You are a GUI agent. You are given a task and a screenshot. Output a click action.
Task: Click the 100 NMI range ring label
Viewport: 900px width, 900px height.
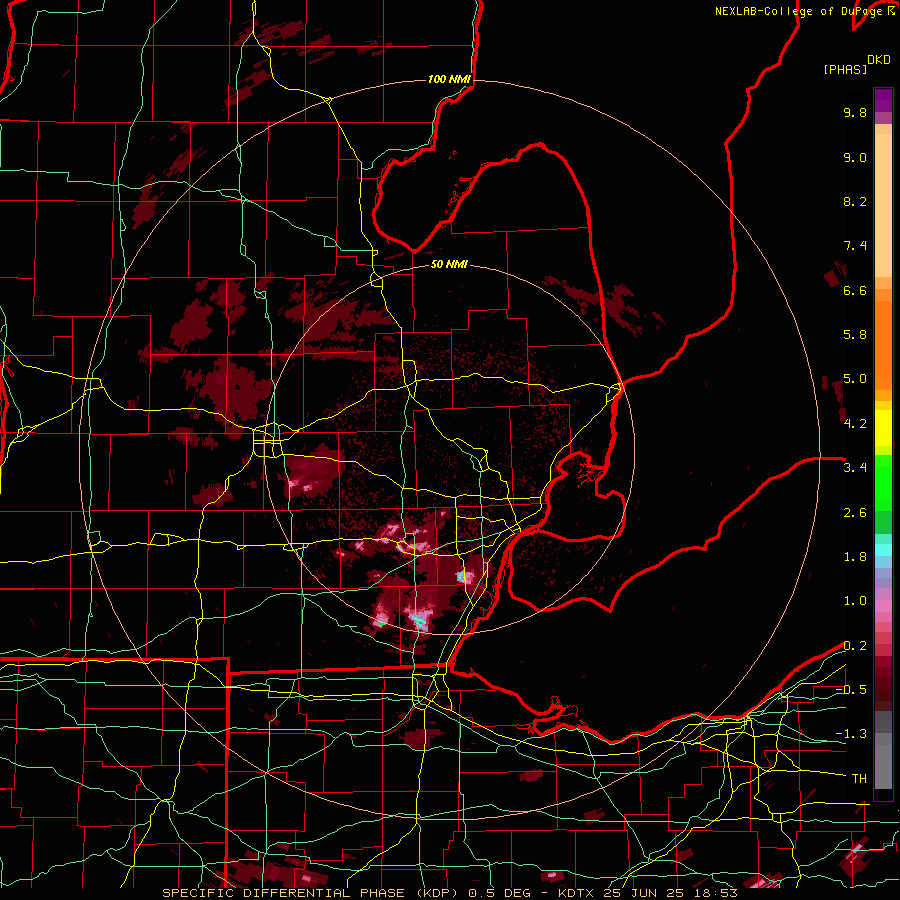pos(449,79)
